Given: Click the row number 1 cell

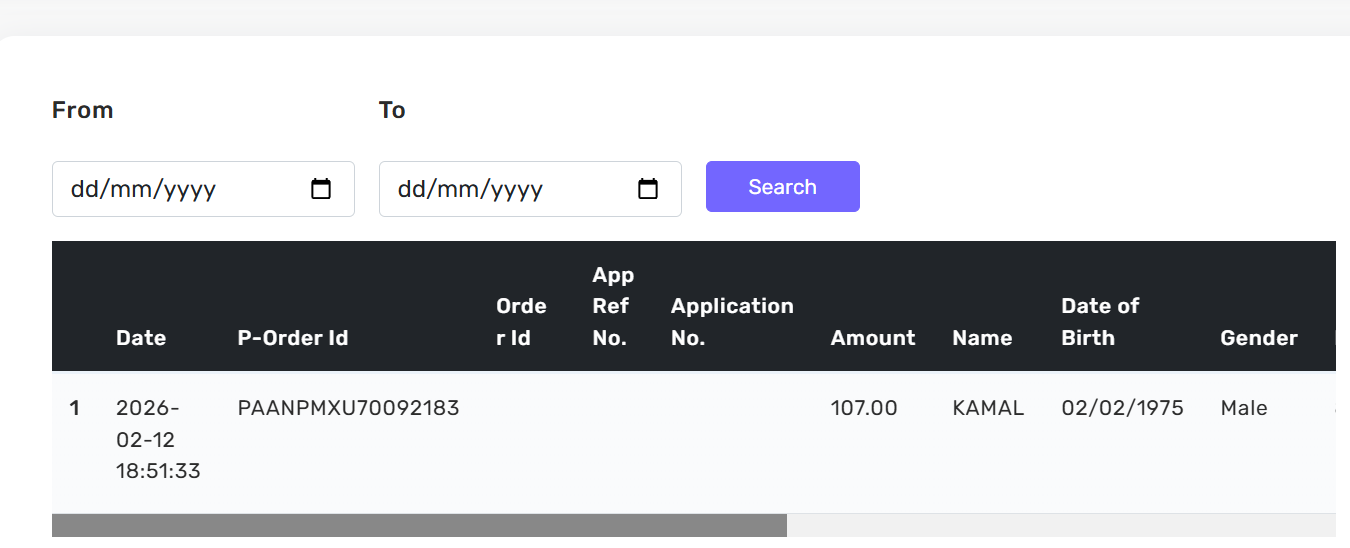Looking at the screenshot, I should [74, 408].
